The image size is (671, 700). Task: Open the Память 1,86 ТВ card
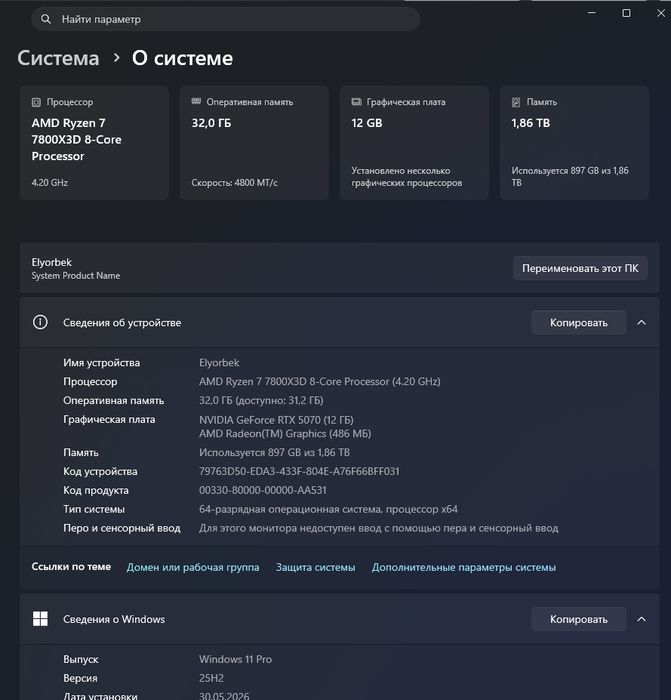[575, 142]
